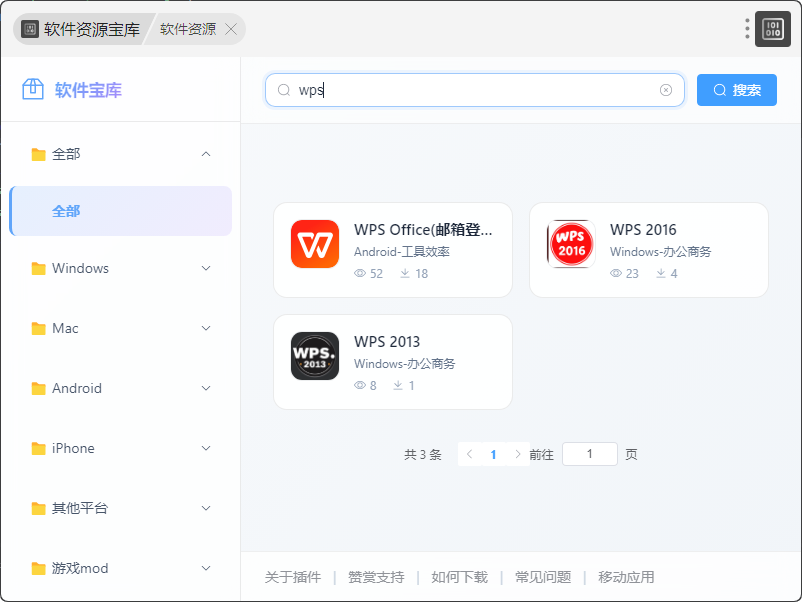Click the 软件资源宝库 plugin icon in the tab
This screenshot has height=602, width=802.
coord(30,29)
